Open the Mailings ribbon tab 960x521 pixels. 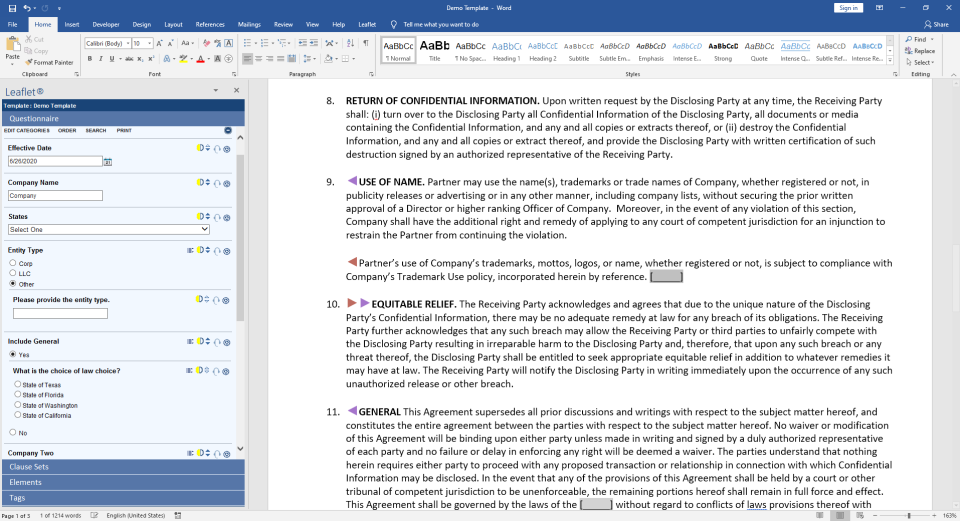click(249, 24)
